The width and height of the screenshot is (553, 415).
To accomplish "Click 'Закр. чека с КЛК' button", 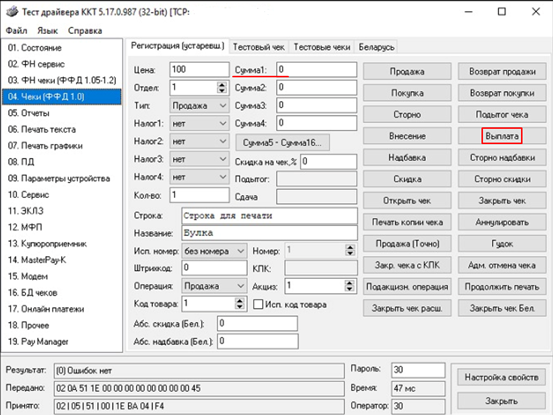I will 407,265.
